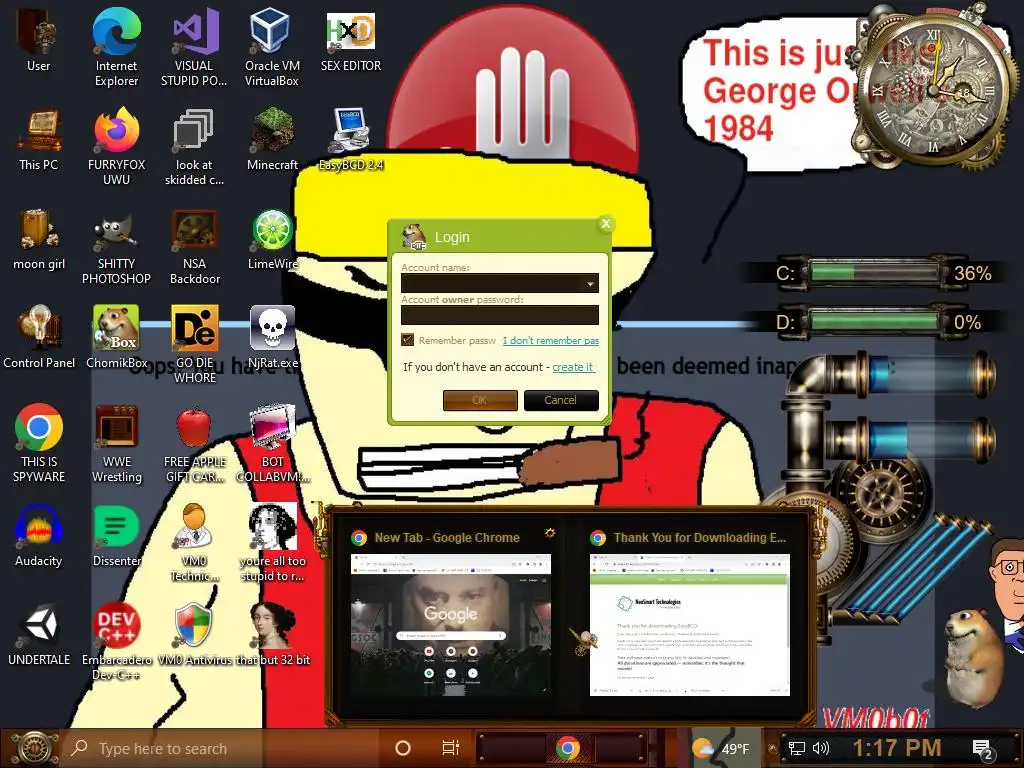Launch Embarcadero Dev-C++ desktop icon
This screenshot has height=768, width=1024.
click(116, 643)
